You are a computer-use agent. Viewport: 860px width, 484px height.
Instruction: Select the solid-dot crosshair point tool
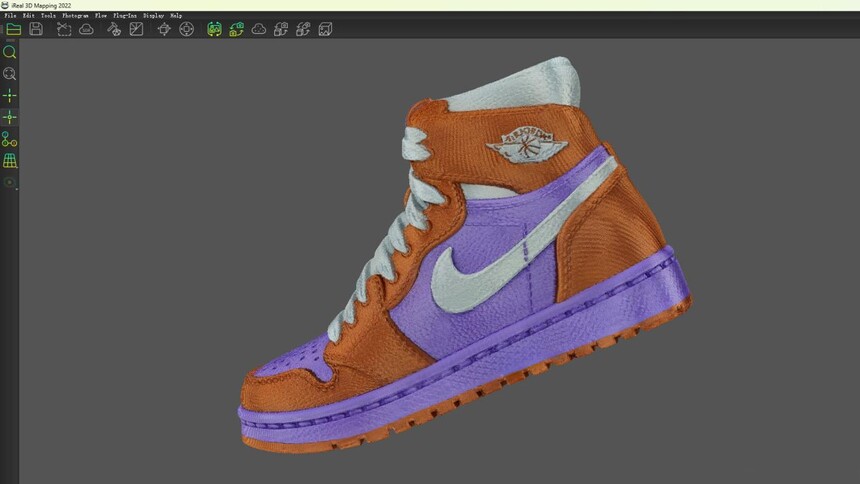[9, 95]
